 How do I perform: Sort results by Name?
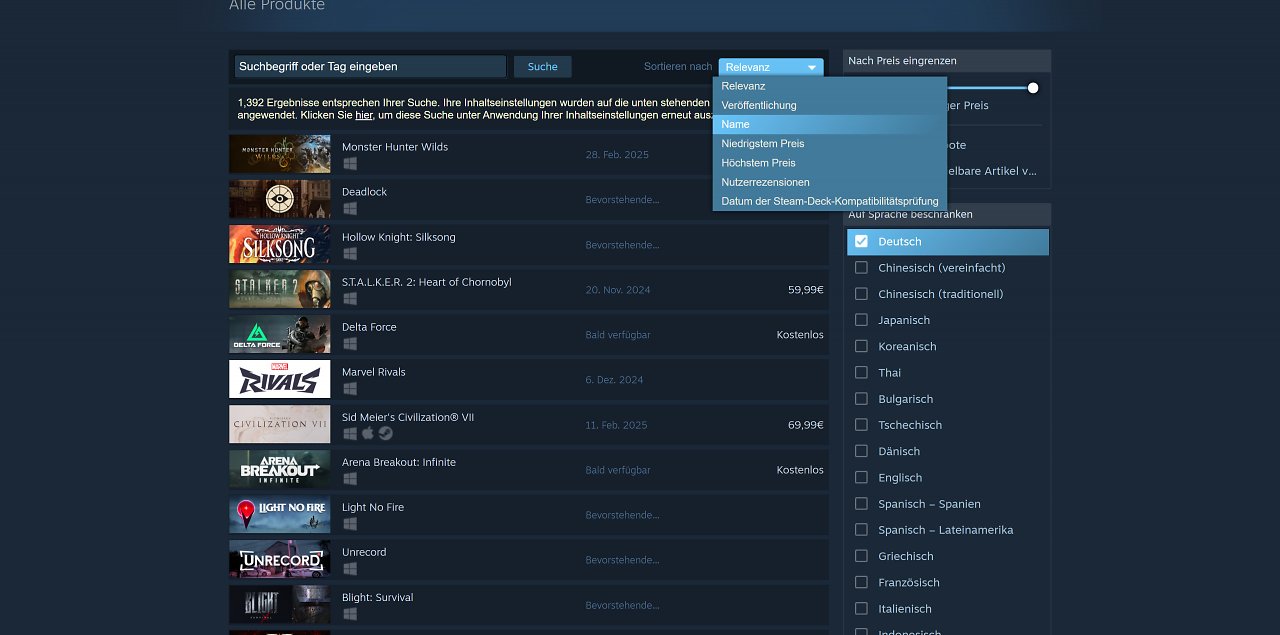pyautogui.click(x=830, y=124)
